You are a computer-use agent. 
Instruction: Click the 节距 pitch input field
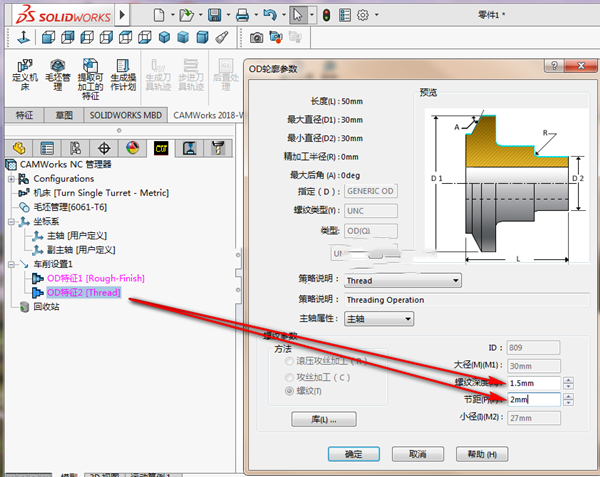(x=533, y=399)
